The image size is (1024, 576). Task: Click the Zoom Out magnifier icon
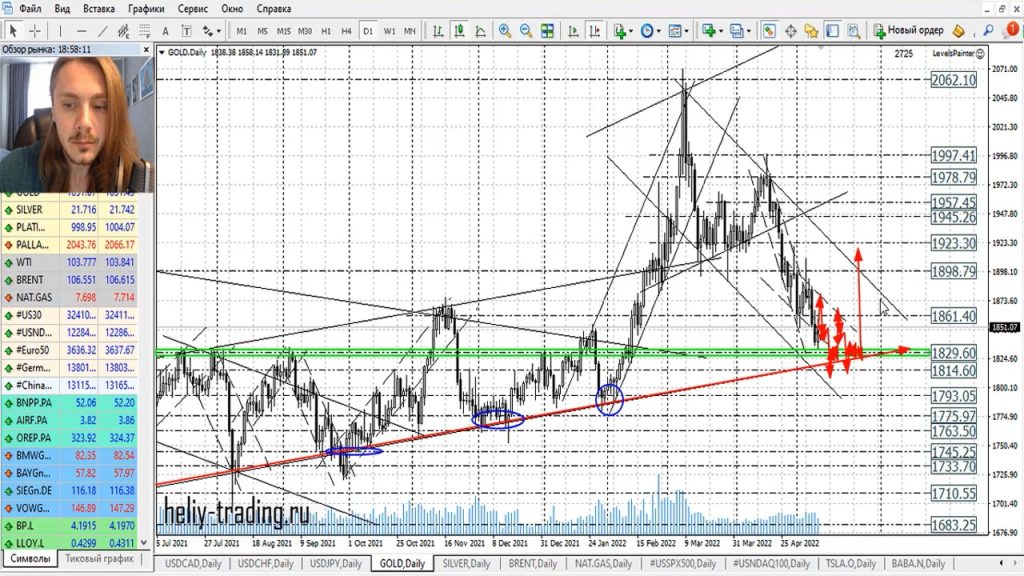click(526, 31)
